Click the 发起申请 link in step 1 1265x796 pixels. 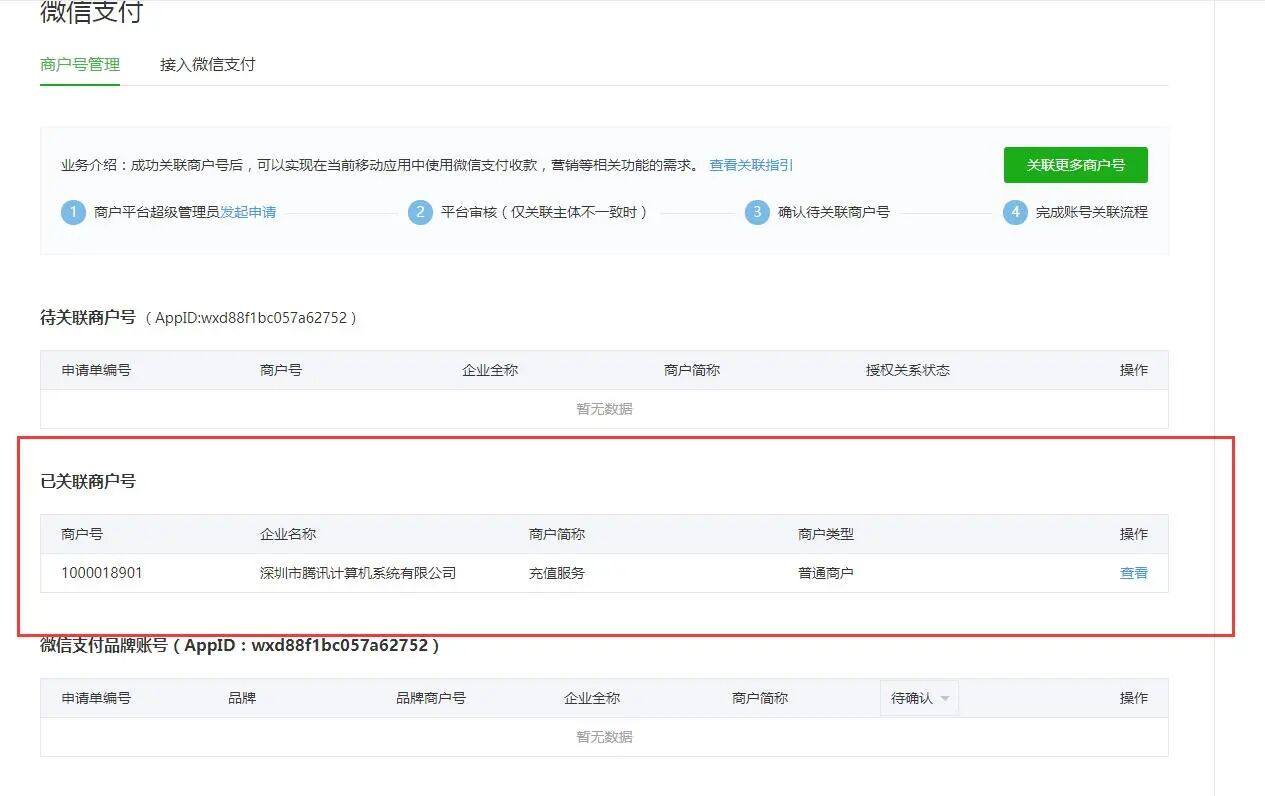(248, 212)
